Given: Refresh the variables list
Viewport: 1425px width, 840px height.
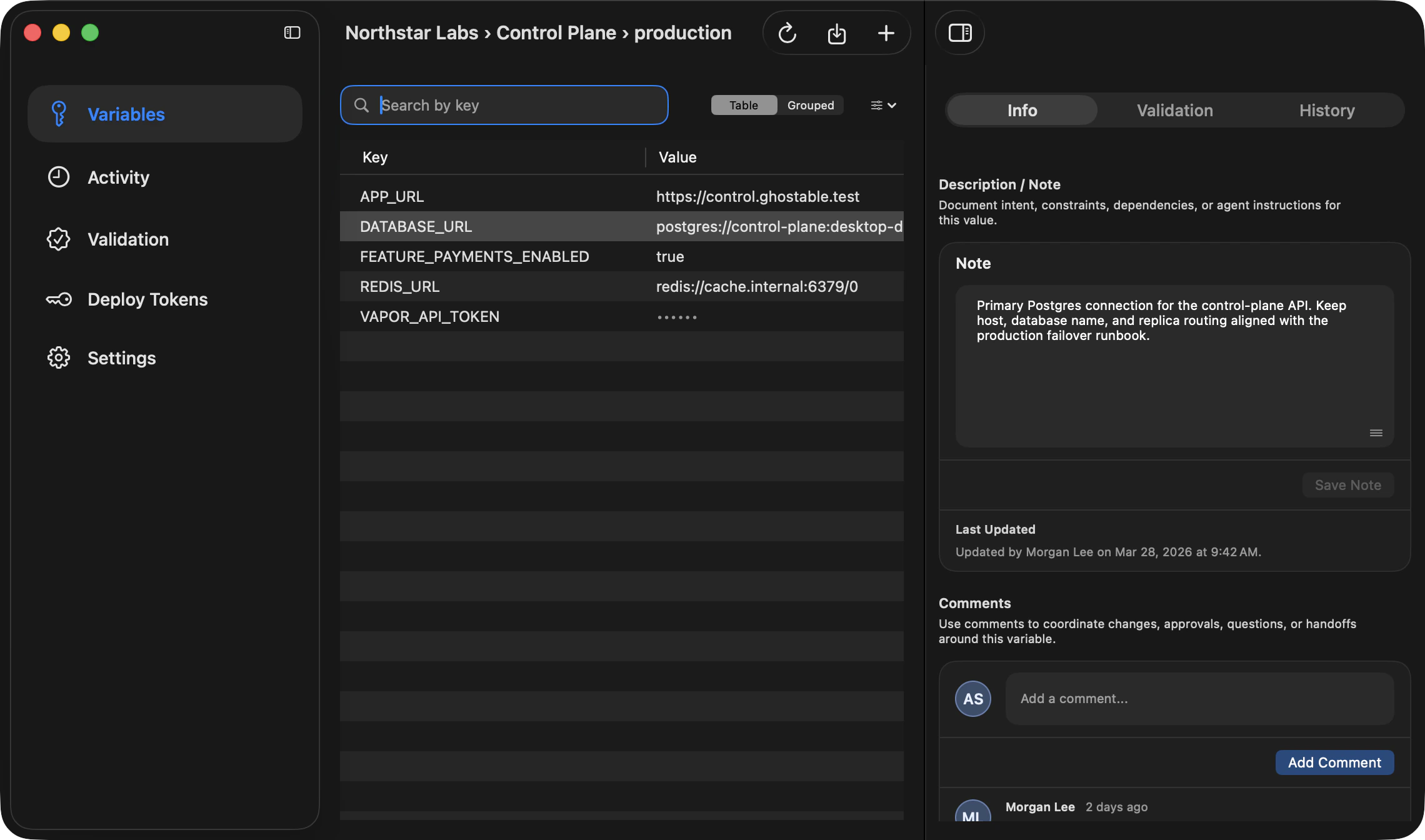Looking at the screenshot, I should click(x=787, y=32).
